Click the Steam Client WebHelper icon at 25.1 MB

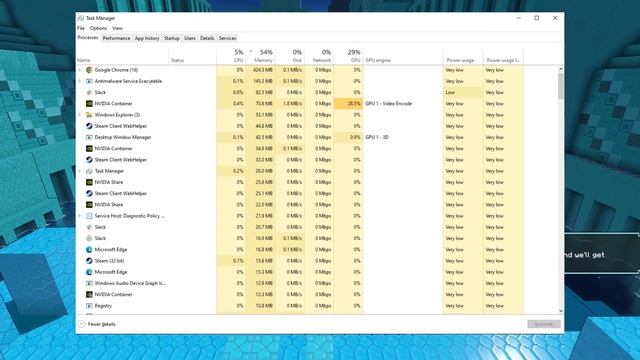coord(89,193)
